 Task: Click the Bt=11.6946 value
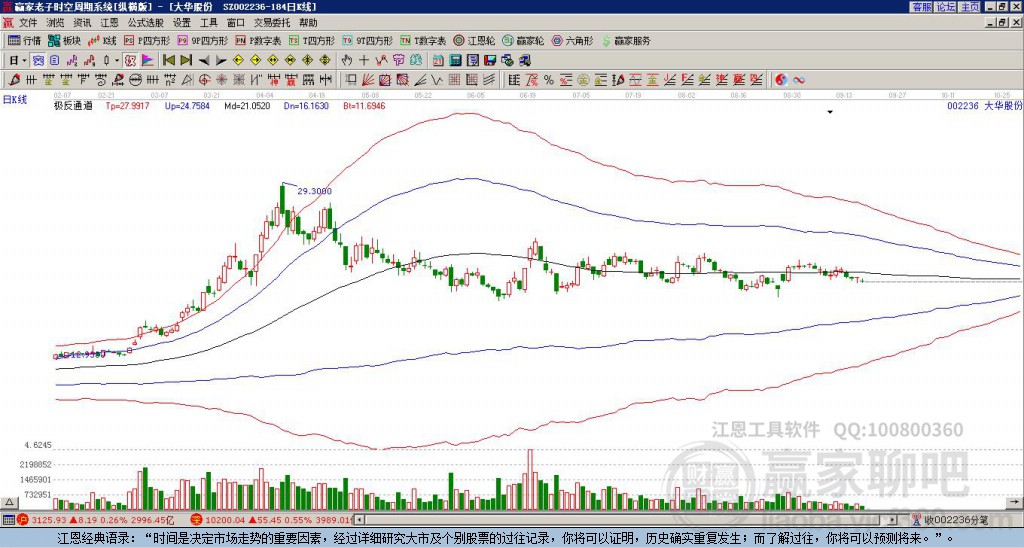[364, 105]
